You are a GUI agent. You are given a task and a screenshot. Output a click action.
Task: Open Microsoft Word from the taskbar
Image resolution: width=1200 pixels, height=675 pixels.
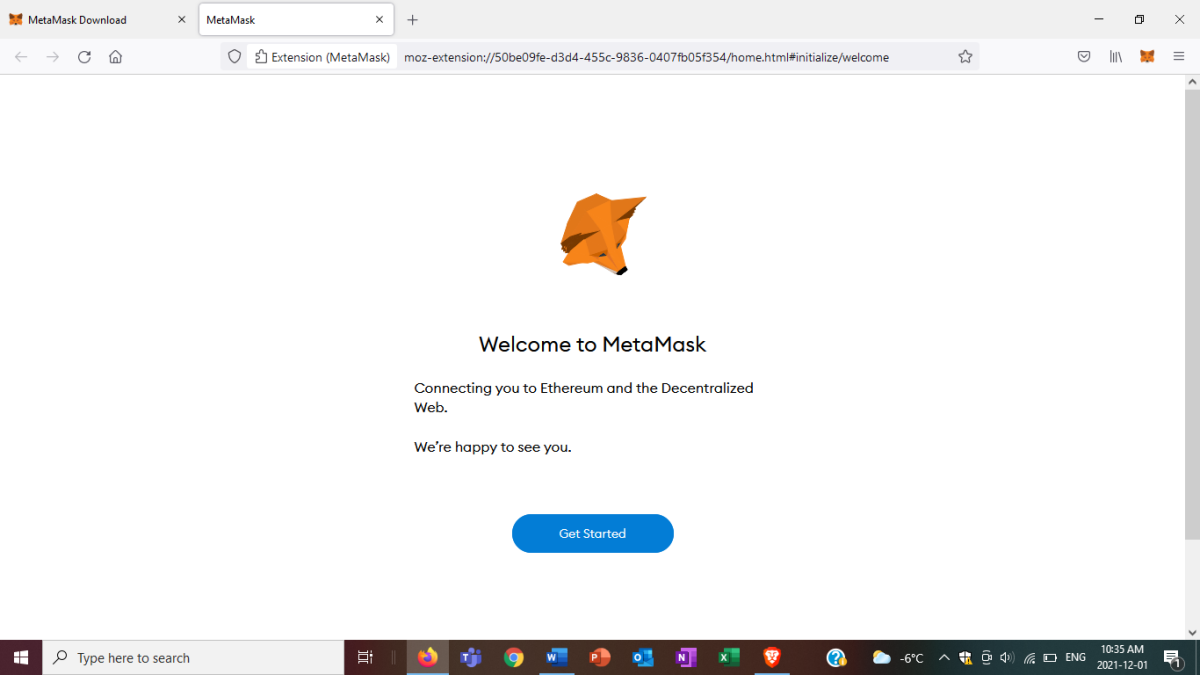tap(557, 658)
